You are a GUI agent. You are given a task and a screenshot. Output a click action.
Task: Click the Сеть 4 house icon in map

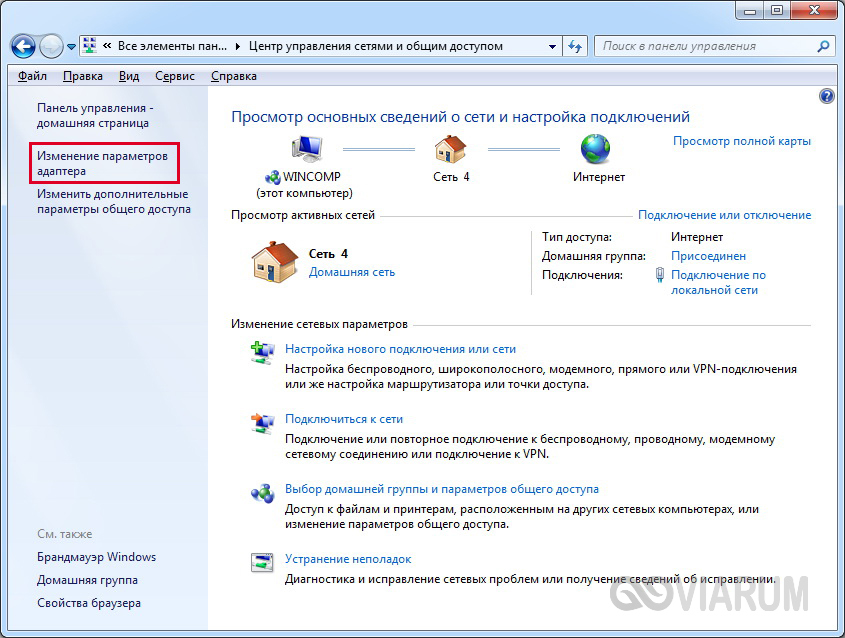tap(451, 149)
